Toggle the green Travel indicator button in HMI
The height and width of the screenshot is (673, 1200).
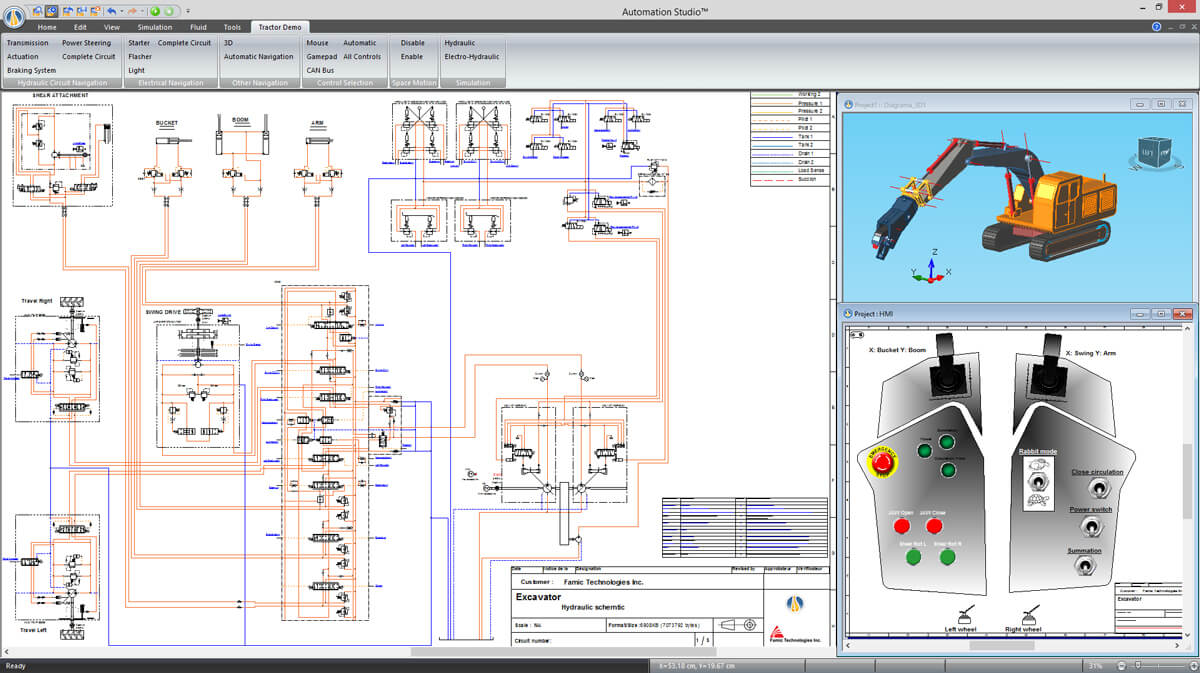925,450
